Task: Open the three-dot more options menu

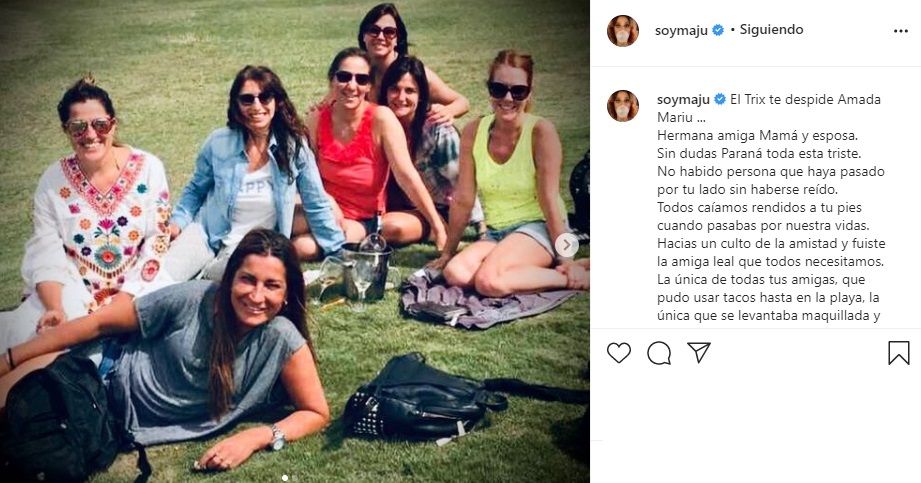Action: tap(900, 30)
